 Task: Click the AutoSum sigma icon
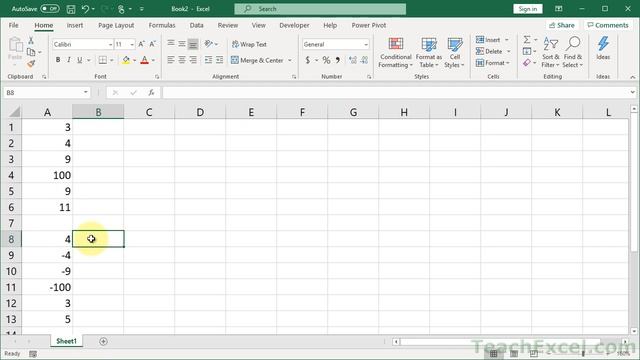pyautogui.click(x=527, y=40)
